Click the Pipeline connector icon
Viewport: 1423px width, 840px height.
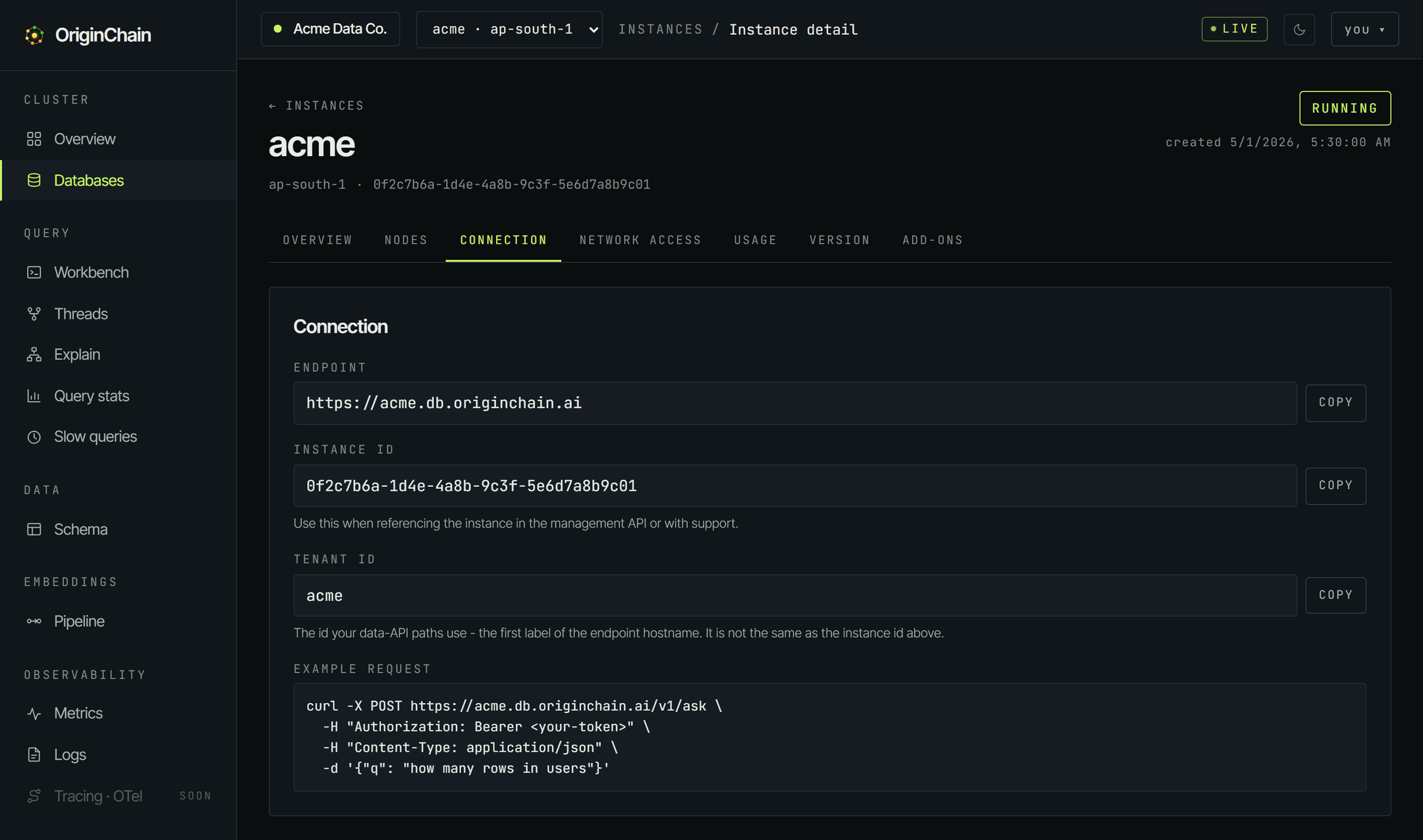click(34, 621)
